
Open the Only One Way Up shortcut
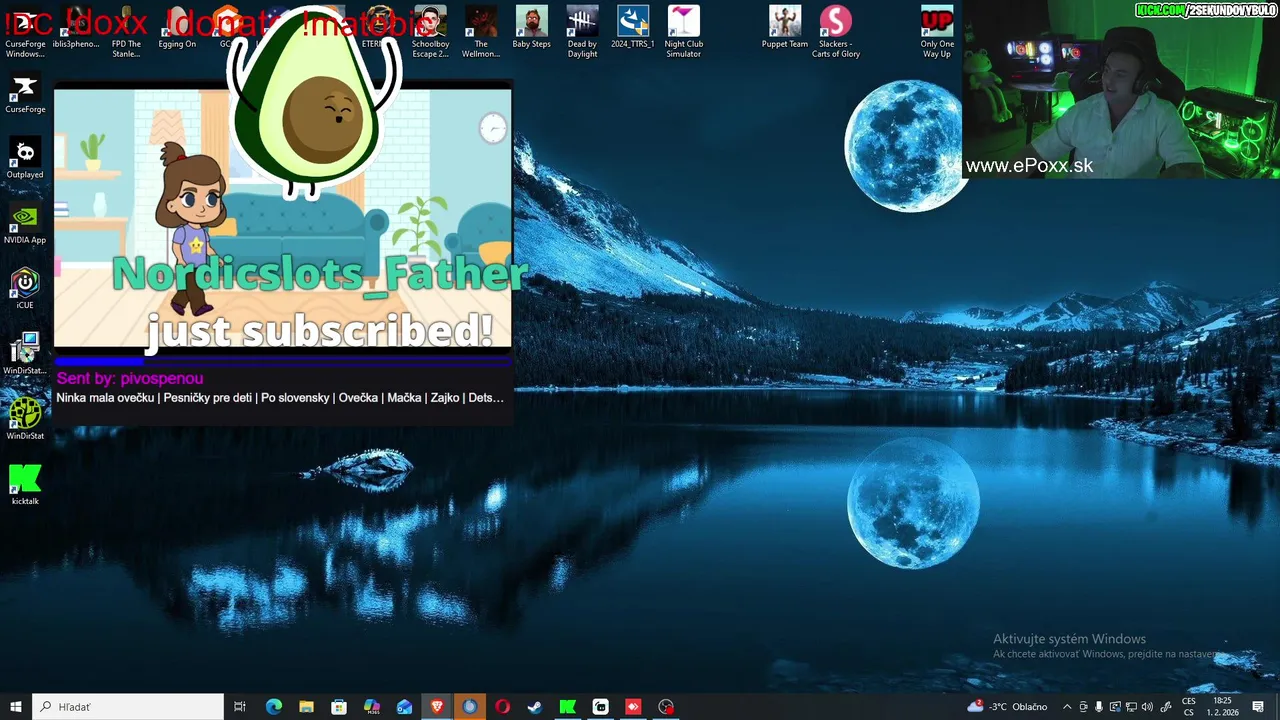pos(937,32)
